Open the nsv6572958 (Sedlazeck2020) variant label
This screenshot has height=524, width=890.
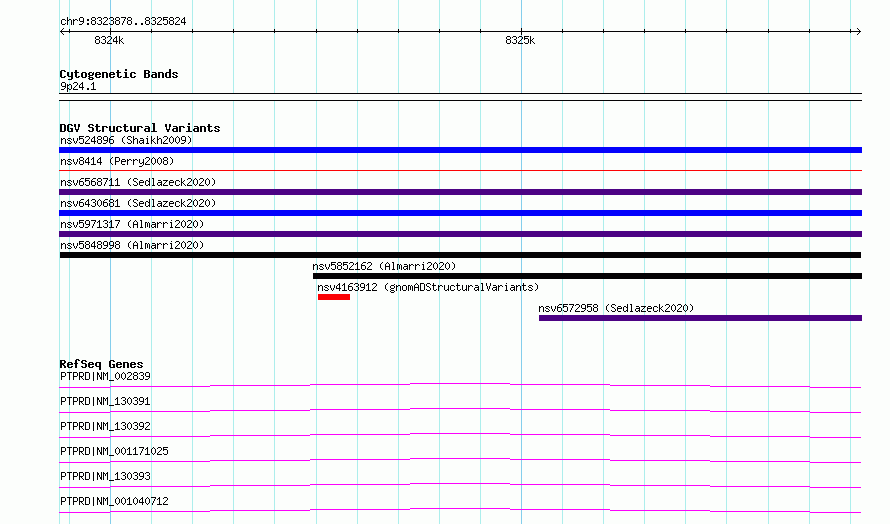coord(616,308)
